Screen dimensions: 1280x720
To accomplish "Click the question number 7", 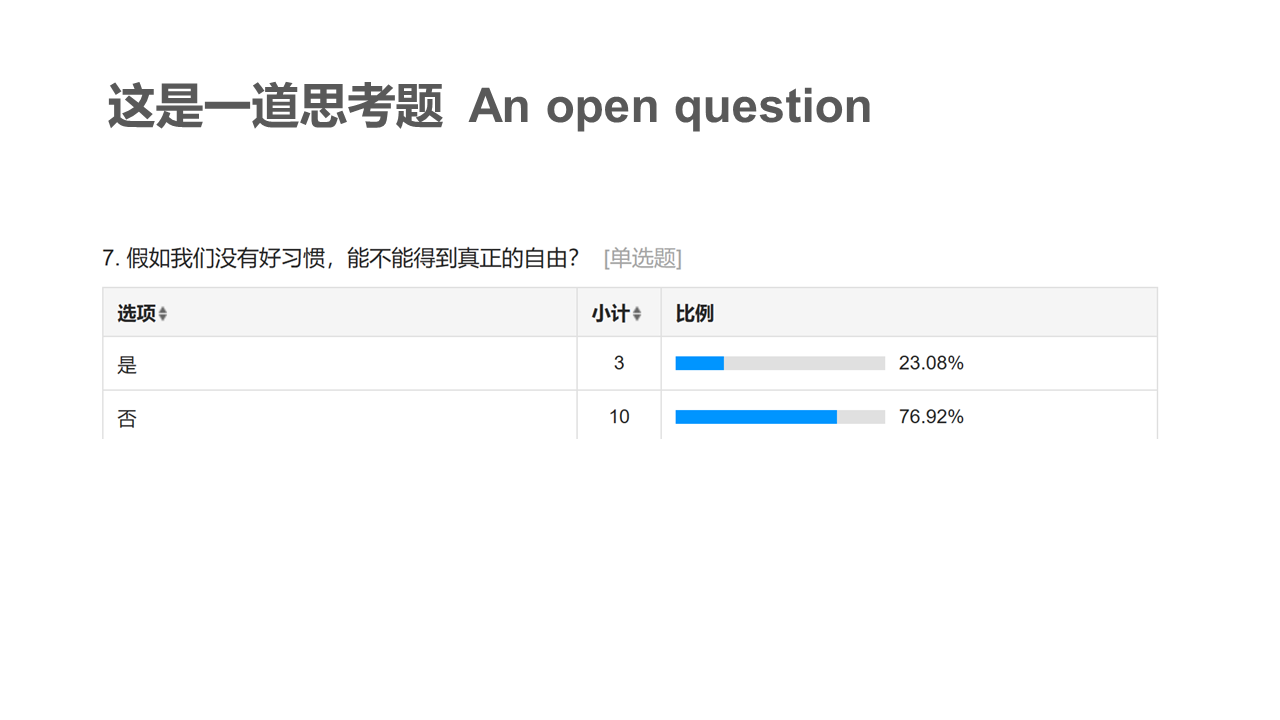I will [x=108, y=258].
